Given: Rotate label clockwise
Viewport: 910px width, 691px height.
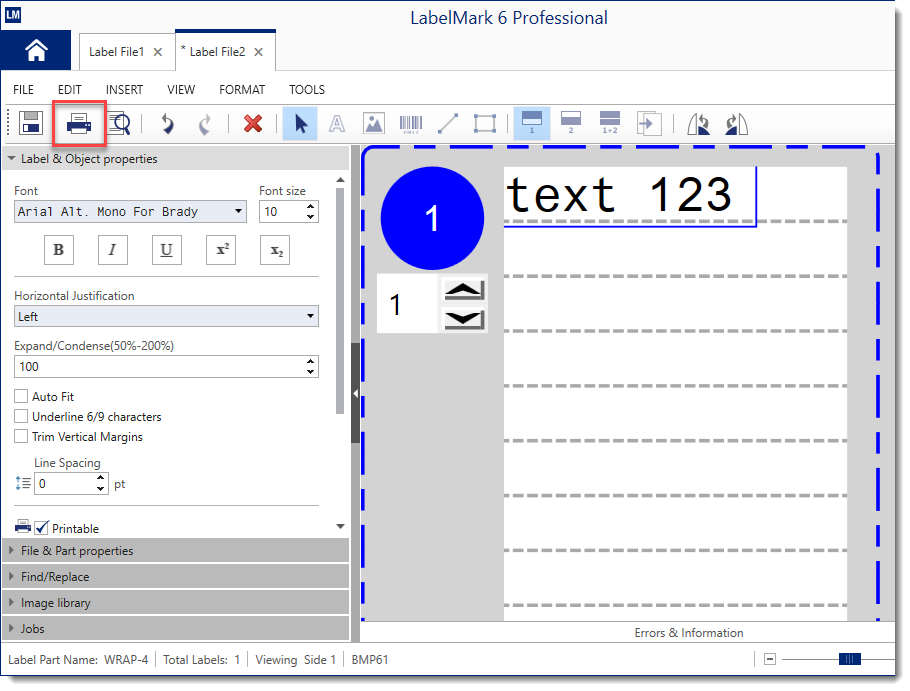Looking at the screenshot, I should pos(736,124).
